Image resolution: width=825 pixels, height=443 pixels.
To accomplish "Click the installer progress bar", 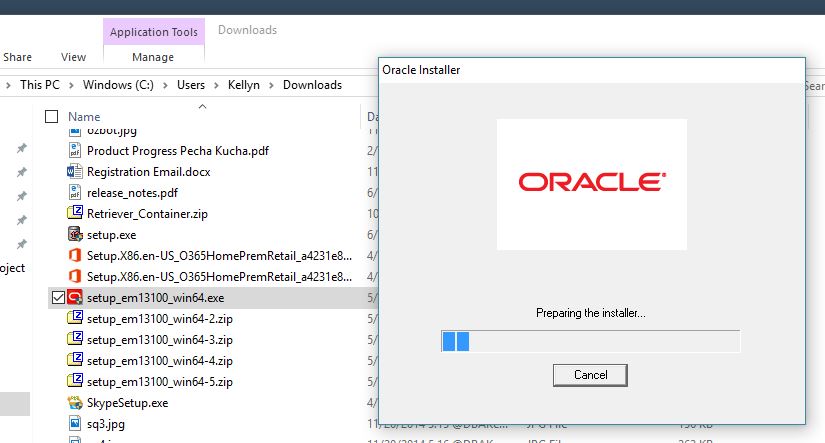I will 590,342.
